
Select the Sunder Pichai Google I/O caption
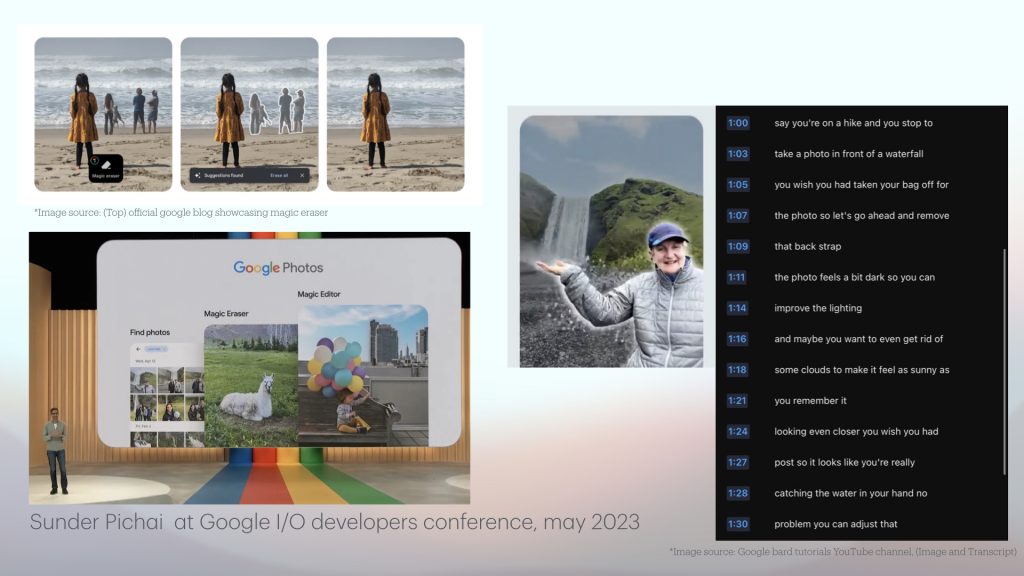point(334,522)
